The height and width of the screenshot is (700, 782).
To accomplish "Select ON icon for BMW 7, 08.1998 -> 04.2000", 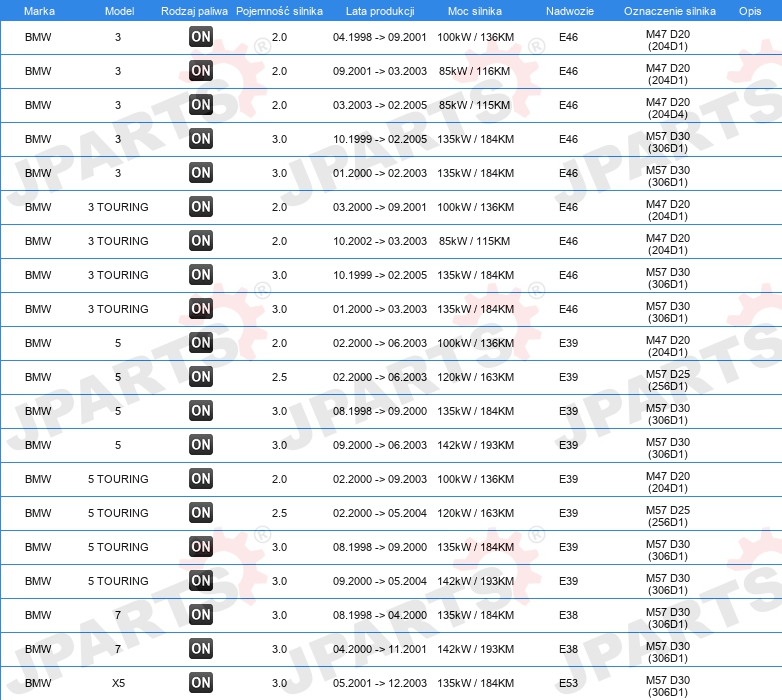I will [201, 615].
